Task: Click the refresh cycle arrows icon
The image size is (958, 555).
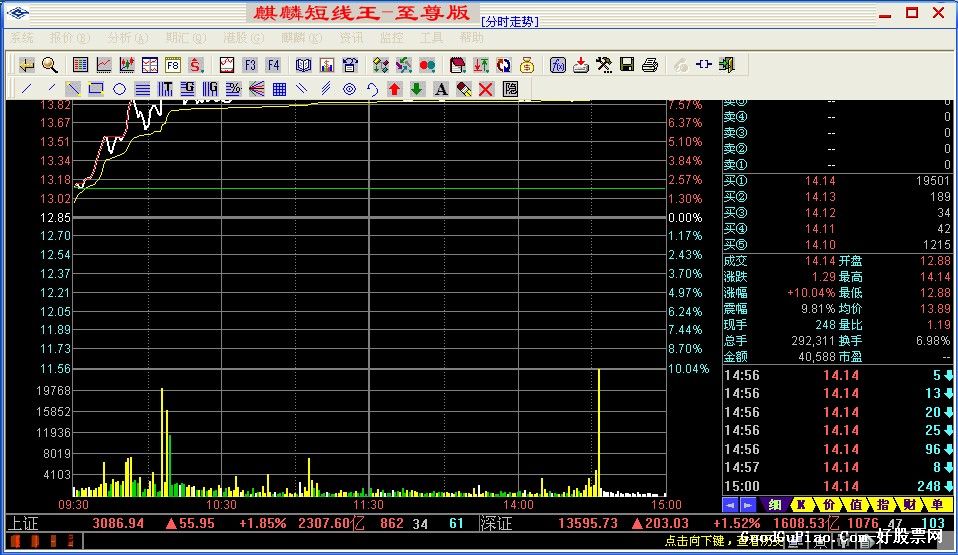Action: pyautogui.click(x=503, y=65)
